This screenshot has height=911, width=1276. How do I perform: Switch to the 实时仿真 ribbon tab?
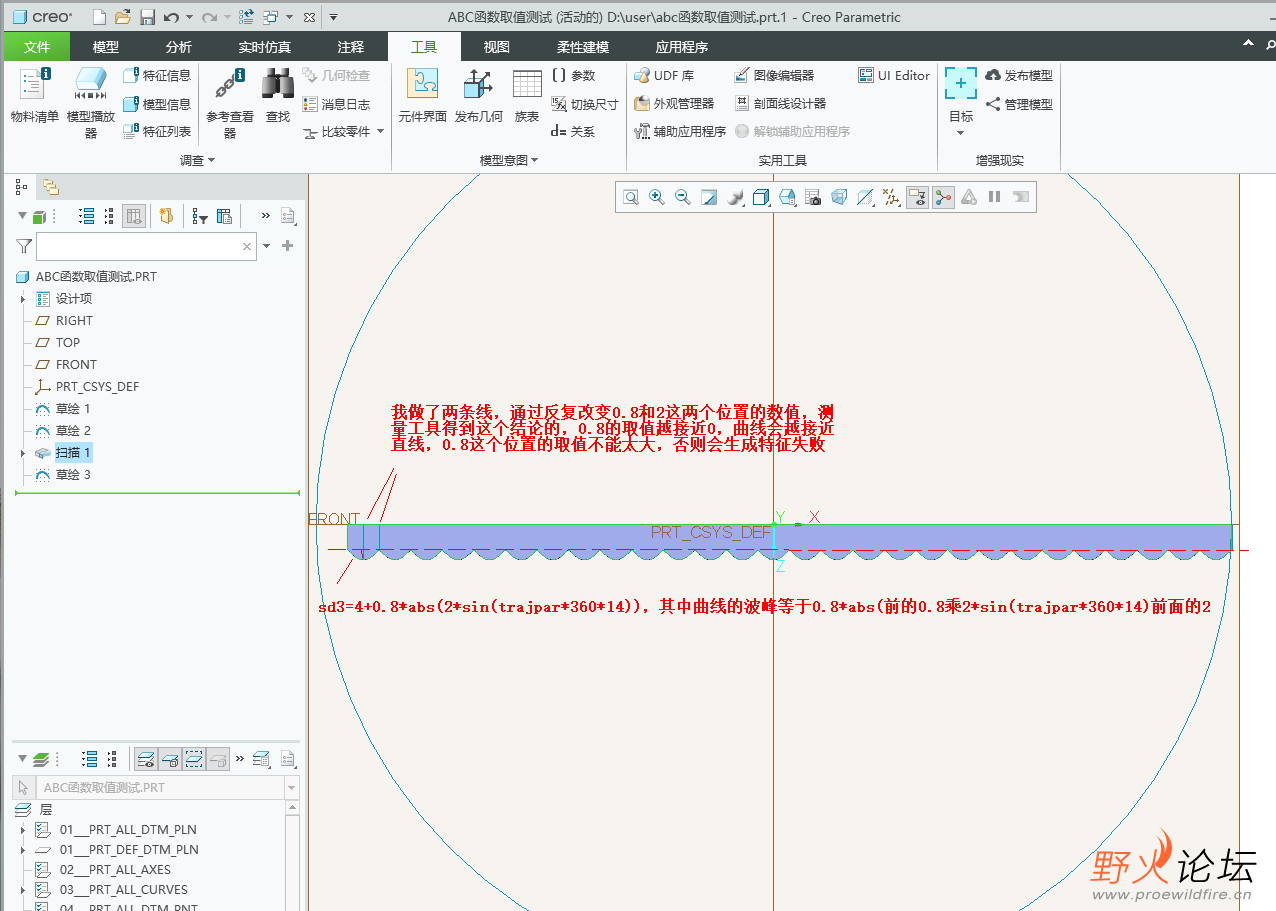click(x=265, y=47)
